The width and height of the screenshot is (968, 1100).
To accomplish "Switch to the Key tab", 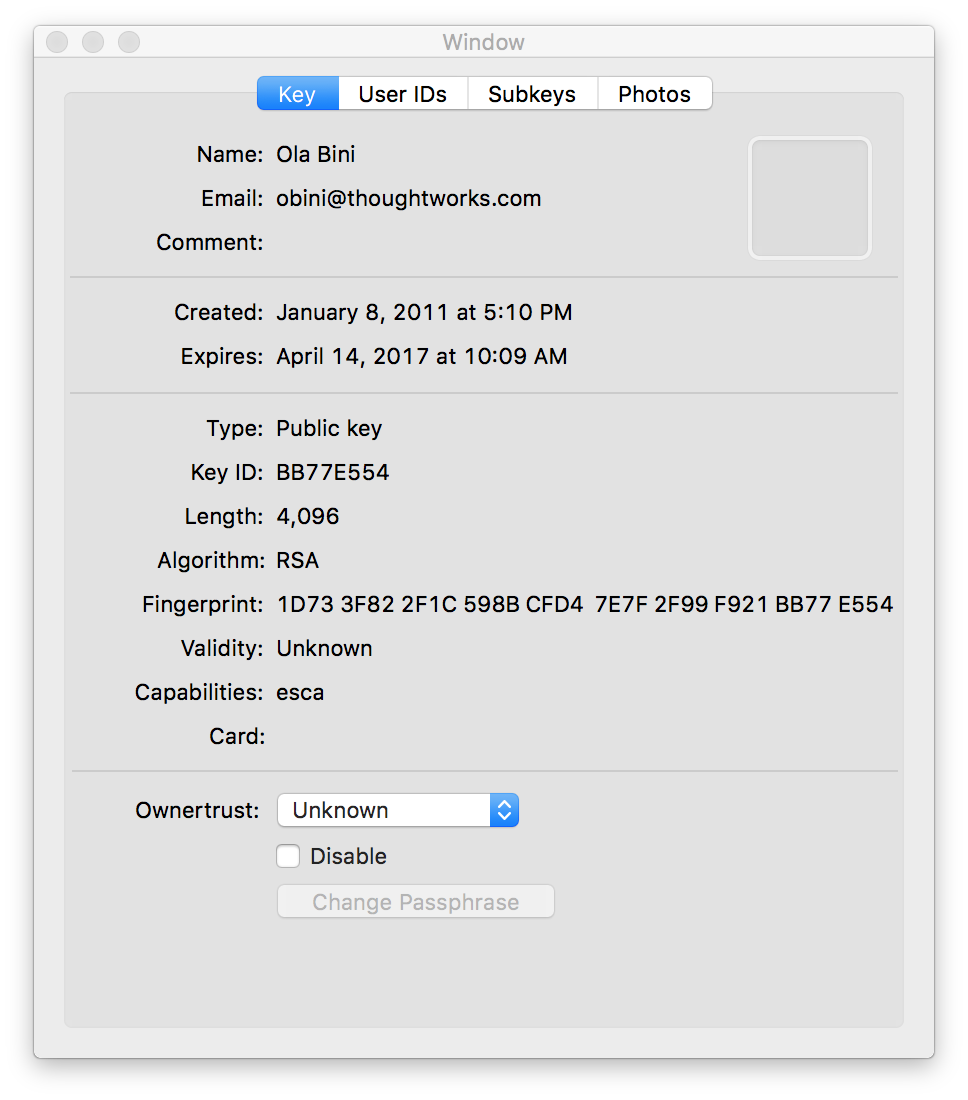I will pos(297,94).
